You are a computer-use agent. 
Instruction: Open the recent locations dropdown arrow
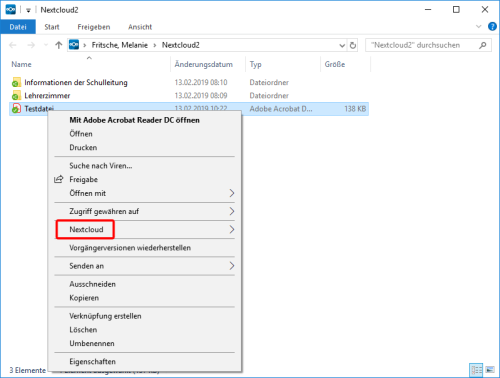point(46,45)
